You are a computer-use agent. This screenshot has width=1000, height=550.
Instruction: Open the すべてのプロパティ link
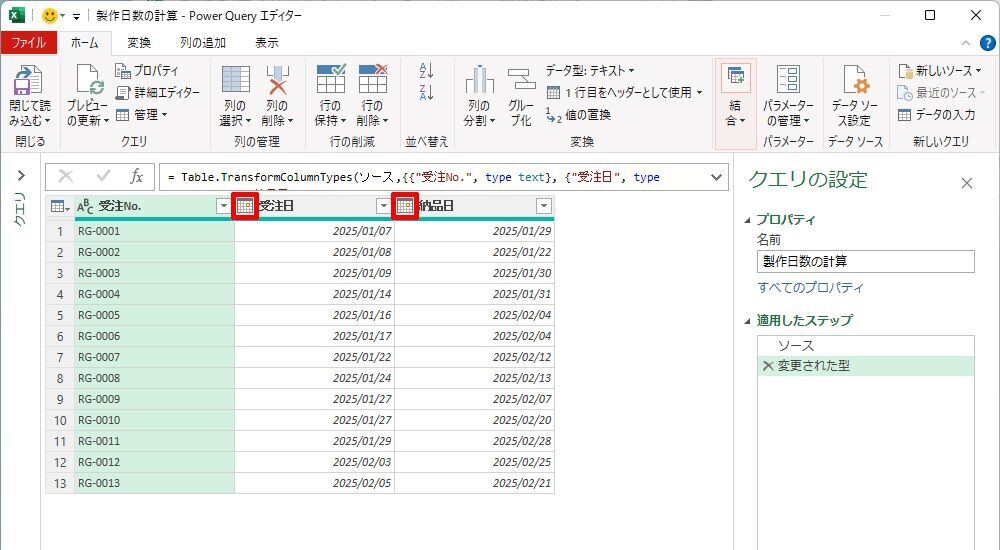tap(810, 288)
